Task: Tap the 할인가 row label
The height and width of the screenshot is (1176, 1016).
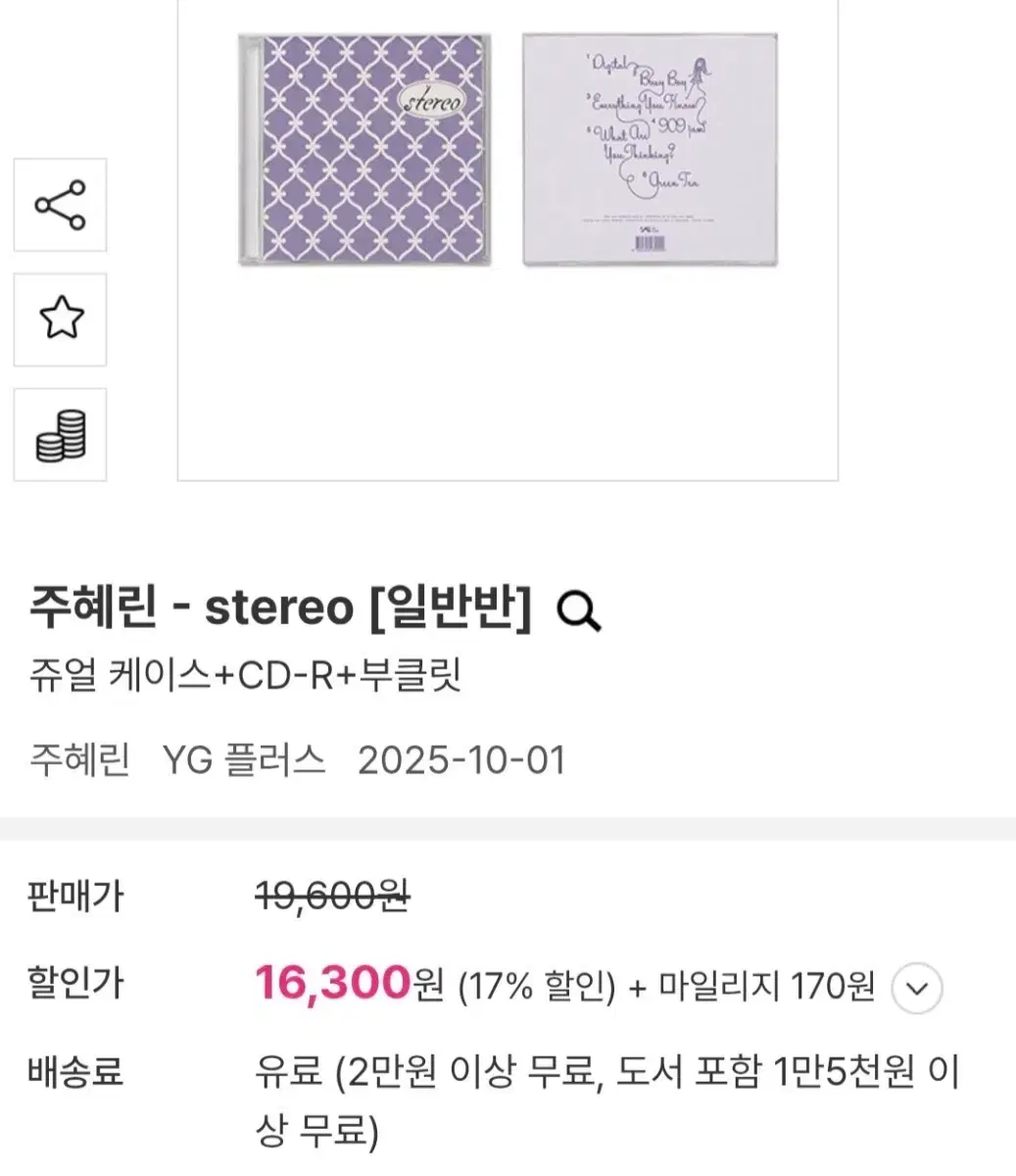Action: tap(76, 984)
